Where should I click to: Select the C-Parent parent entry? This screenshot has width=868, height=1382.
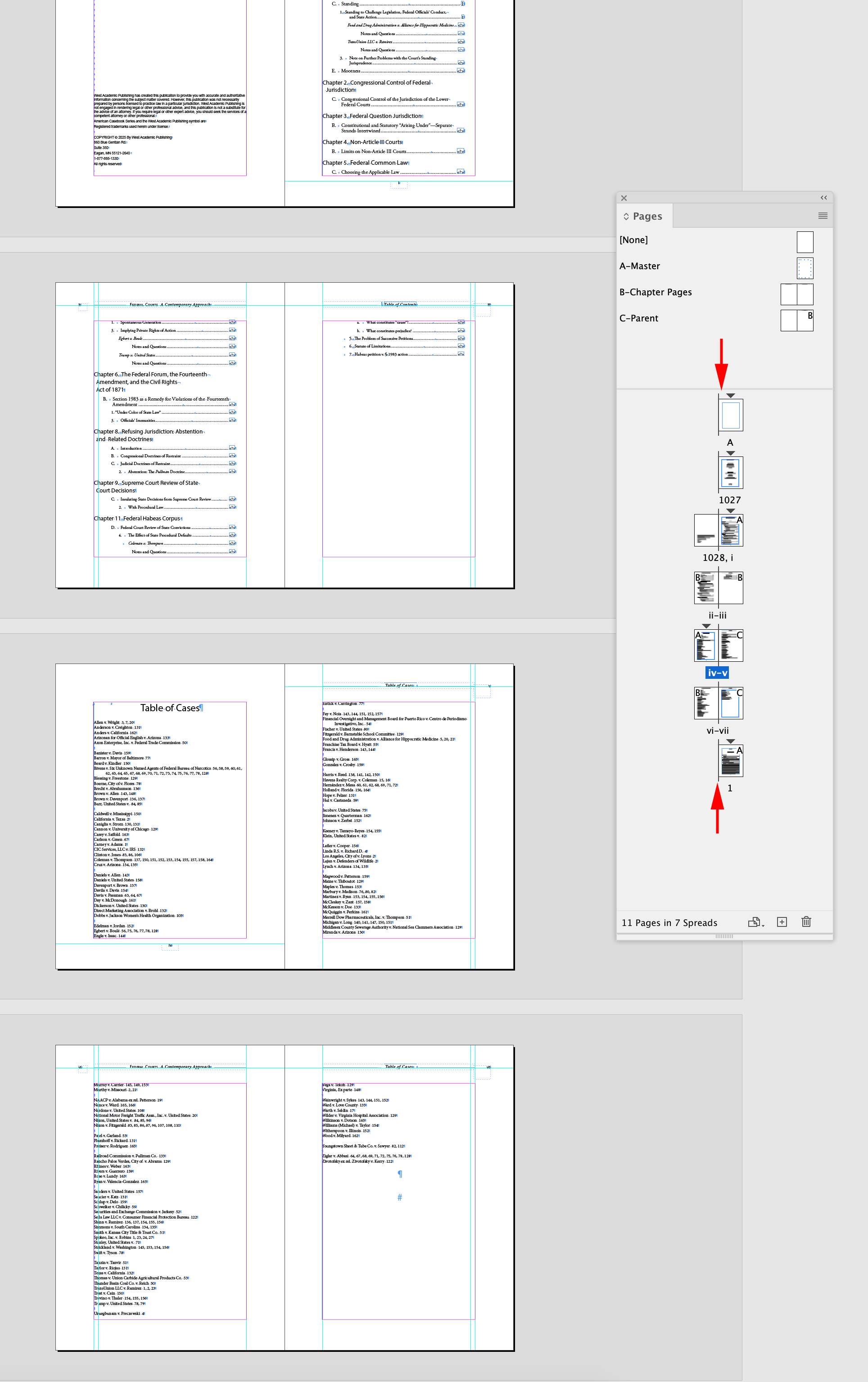tap(639, 318)
